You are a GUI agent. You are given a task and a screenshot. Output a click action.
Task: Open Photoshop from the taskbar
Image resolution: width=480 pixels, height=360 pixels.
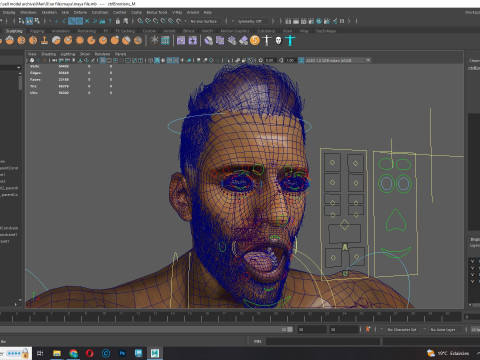coord(122,353)
